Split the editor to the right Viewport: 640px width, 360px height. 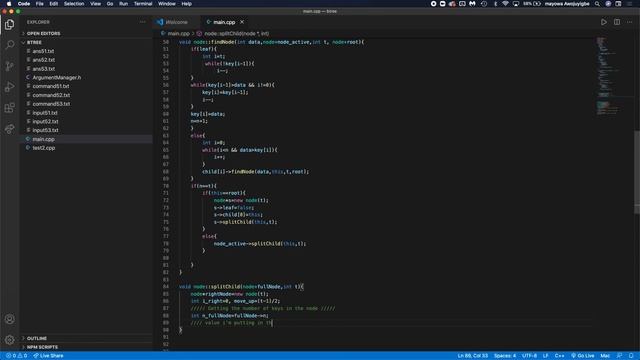pos(617,22)
